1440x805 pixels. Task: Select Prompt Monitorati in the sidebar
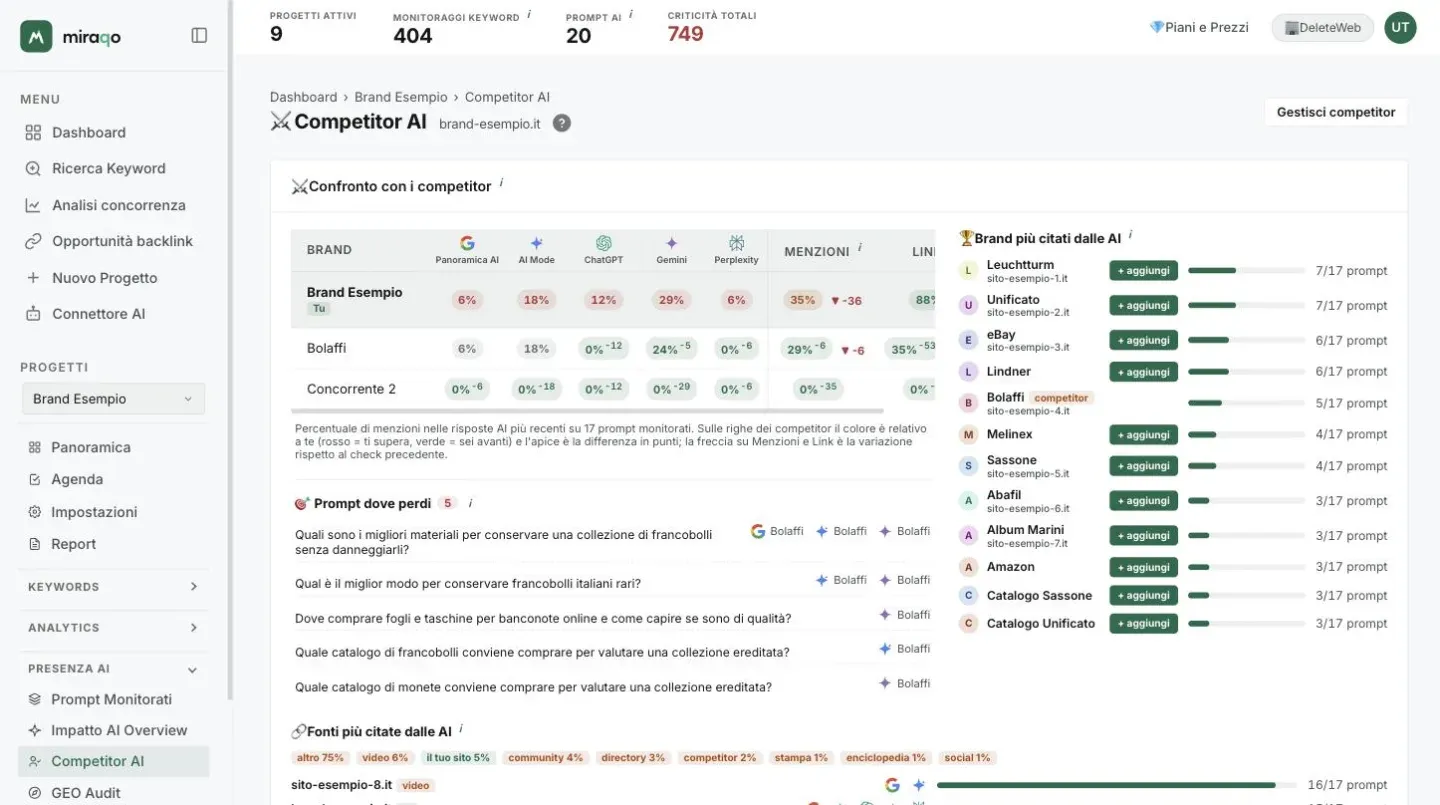click(x=113, y=700)
